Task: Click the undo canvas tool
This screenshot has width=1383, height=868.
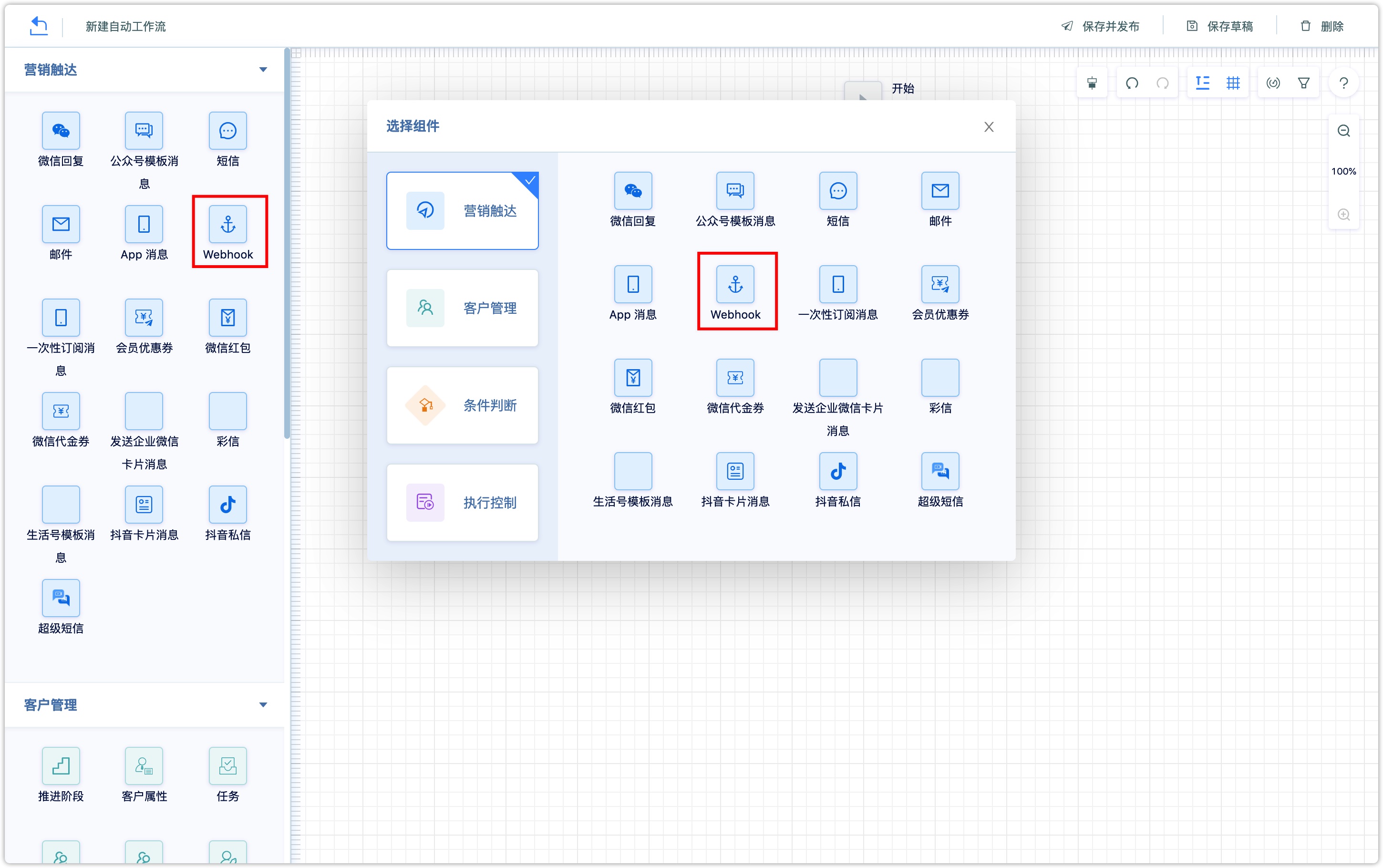Action: coord(1132,83)
